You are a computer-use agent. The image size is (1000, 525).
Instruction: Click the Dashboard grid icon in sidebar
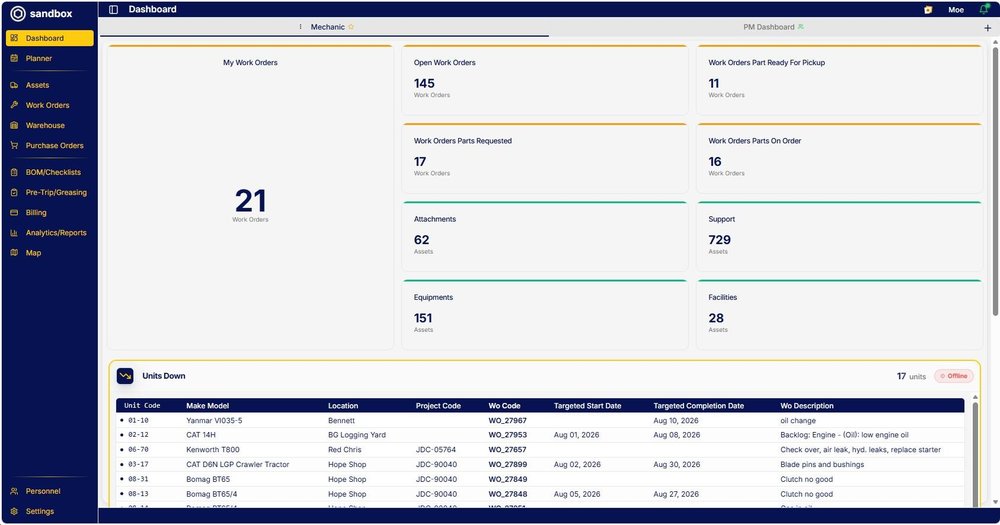[14, 38]
